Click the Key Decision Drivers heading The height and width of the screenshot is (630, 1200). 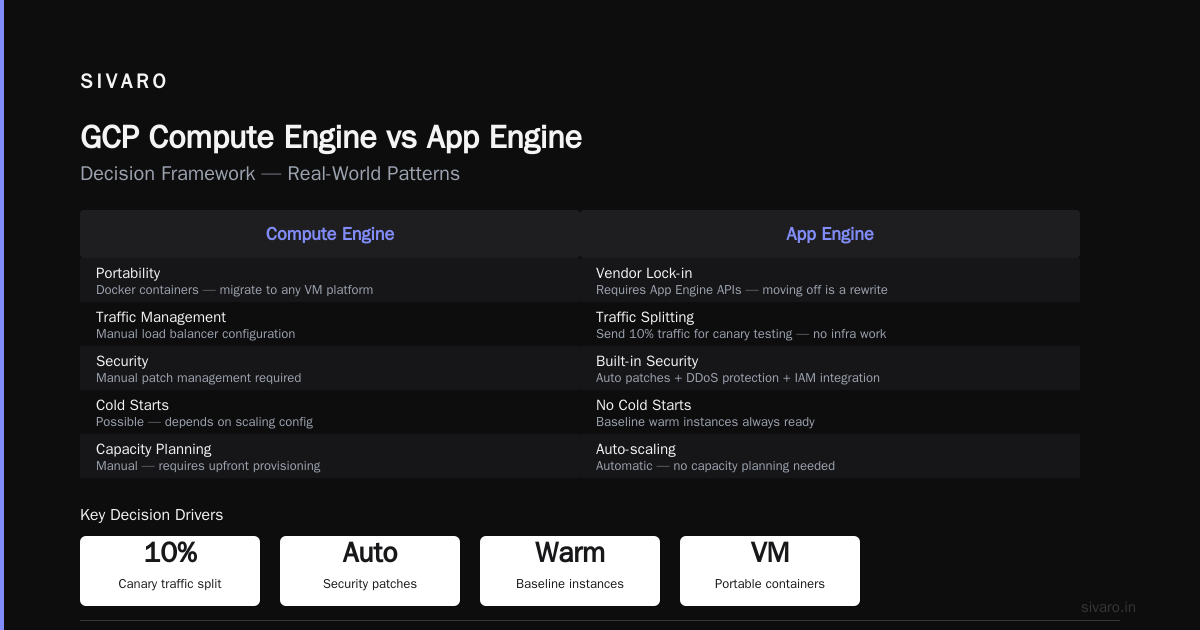tap(152, 515)
